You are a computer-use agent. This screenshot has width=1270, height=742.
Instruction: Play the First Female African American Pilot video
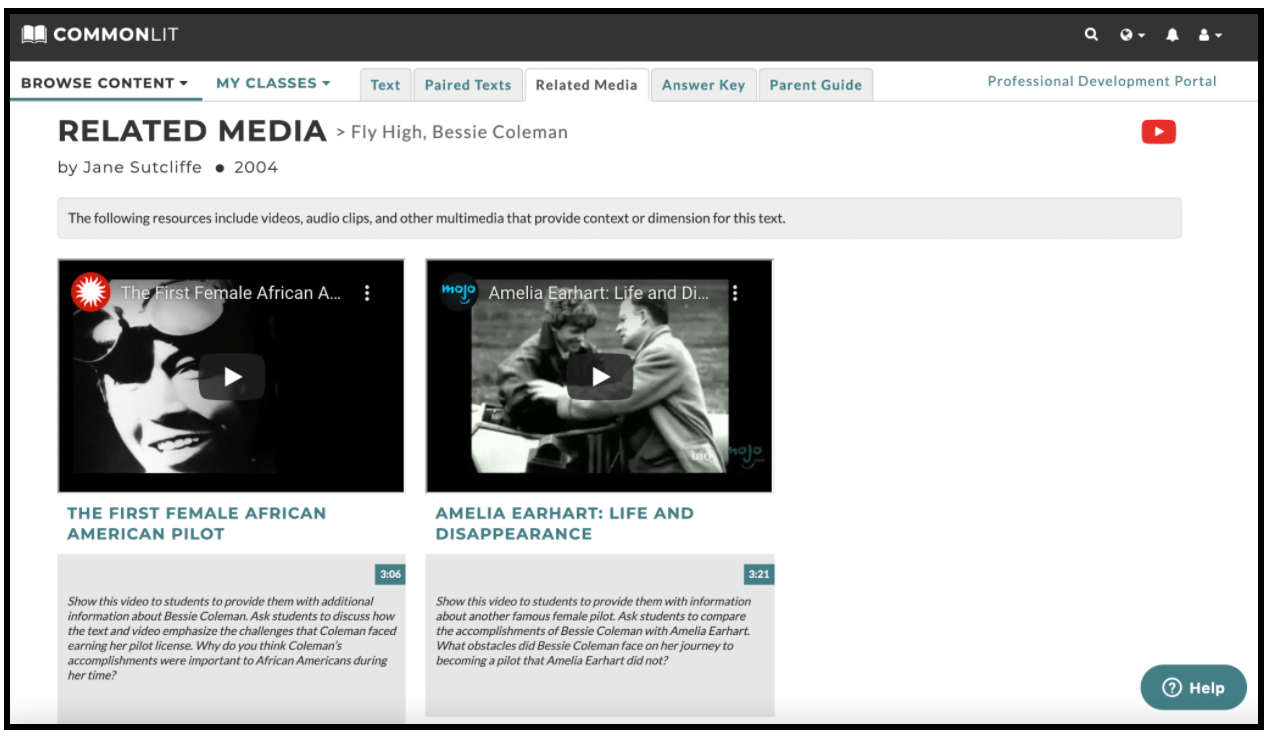pos(232,377)
